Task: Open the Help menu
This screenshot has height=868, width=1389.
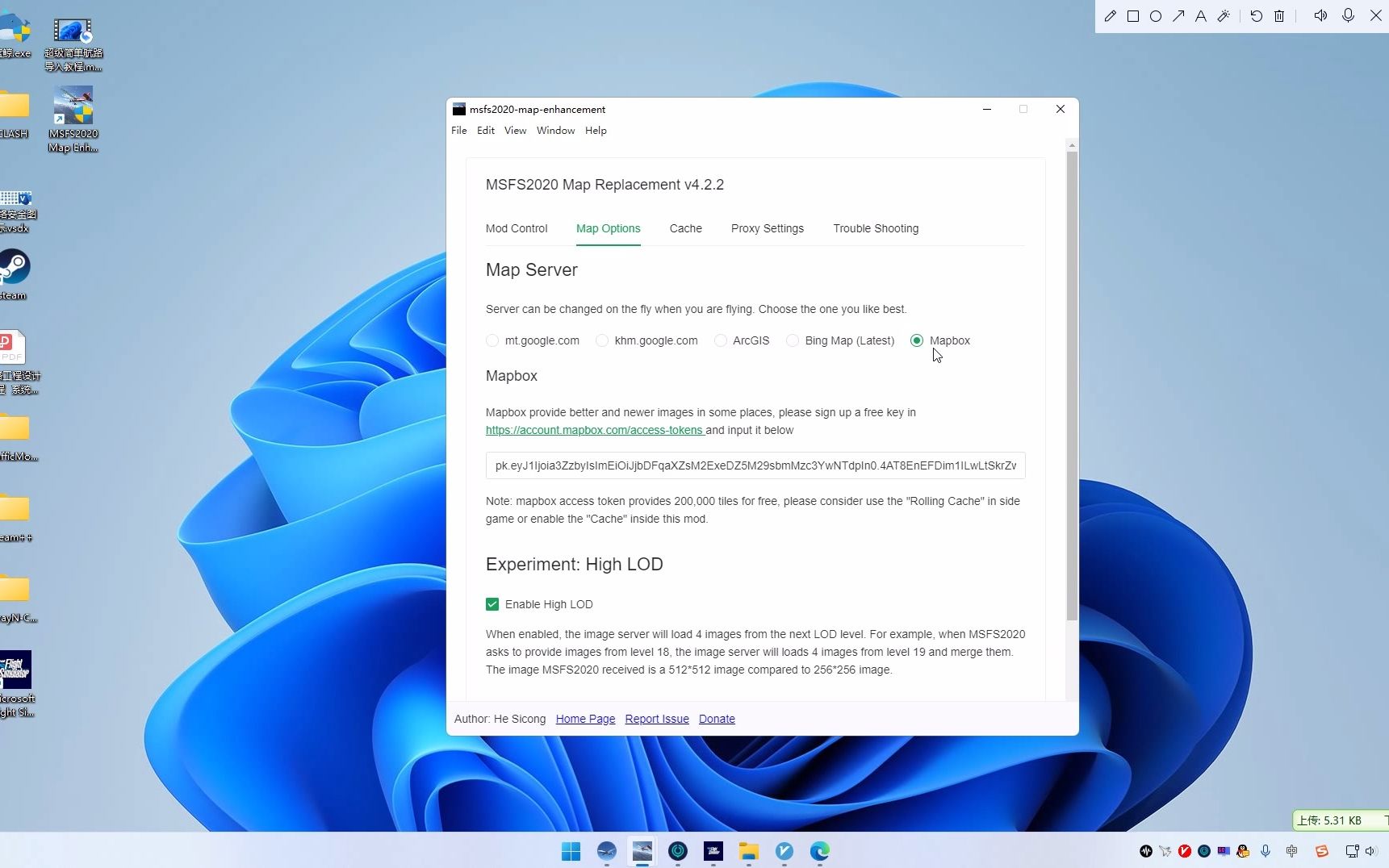Action: point(596,131)
